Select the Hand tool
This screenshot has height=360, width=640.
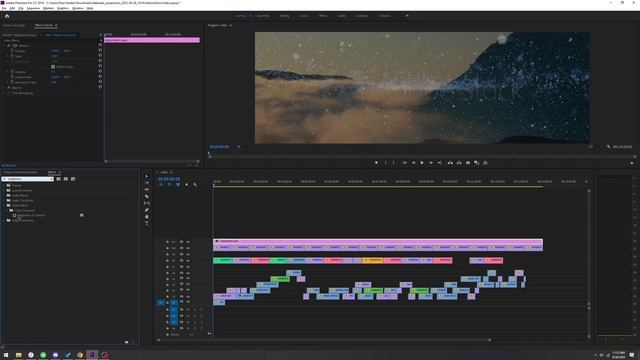tap(147, 217)
